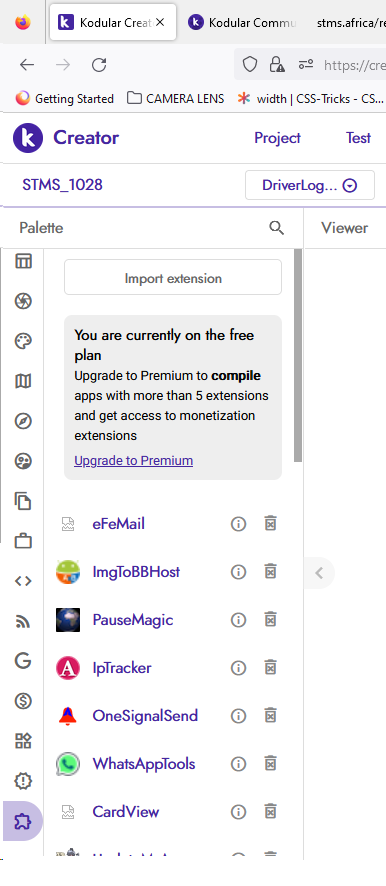Open the CAMERA LENS bookmark folder
The width and height of the screenshot is (386, 886).
pos(176,98)
